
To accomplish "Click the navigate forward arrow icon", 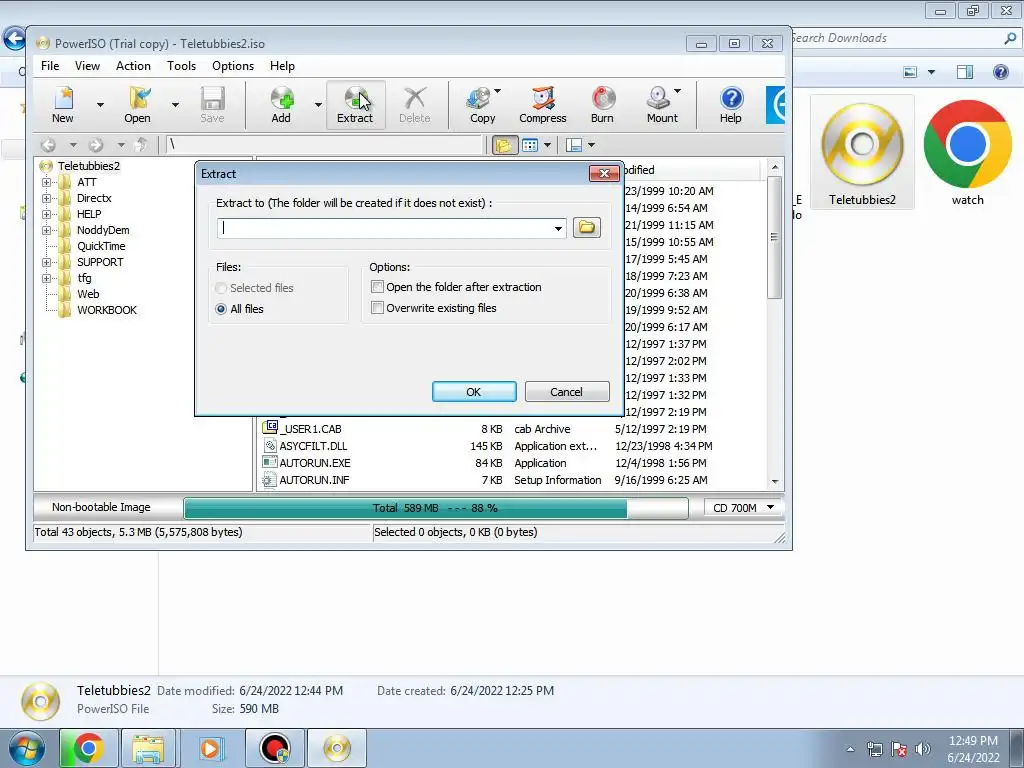I will point(96,144).
